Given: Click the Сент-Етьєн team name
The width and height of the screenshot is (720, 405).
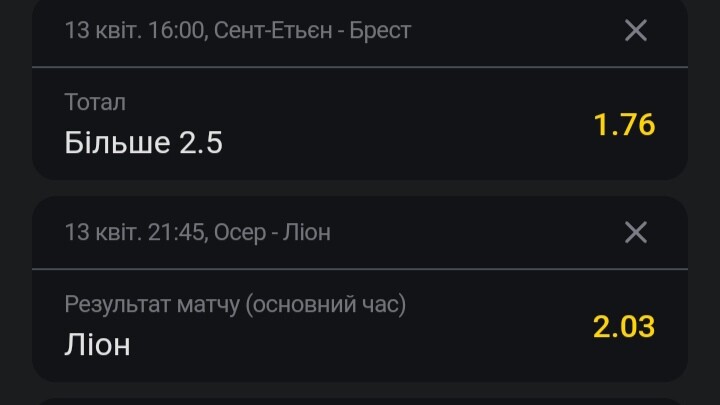Looking at the screenshot, I should (273, 30).
